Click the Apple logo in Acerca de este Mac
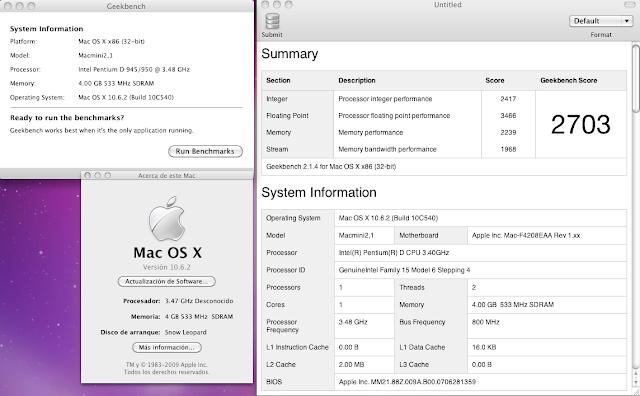The height and width of the screenshot is (396, 640). [x=167, y=218]
